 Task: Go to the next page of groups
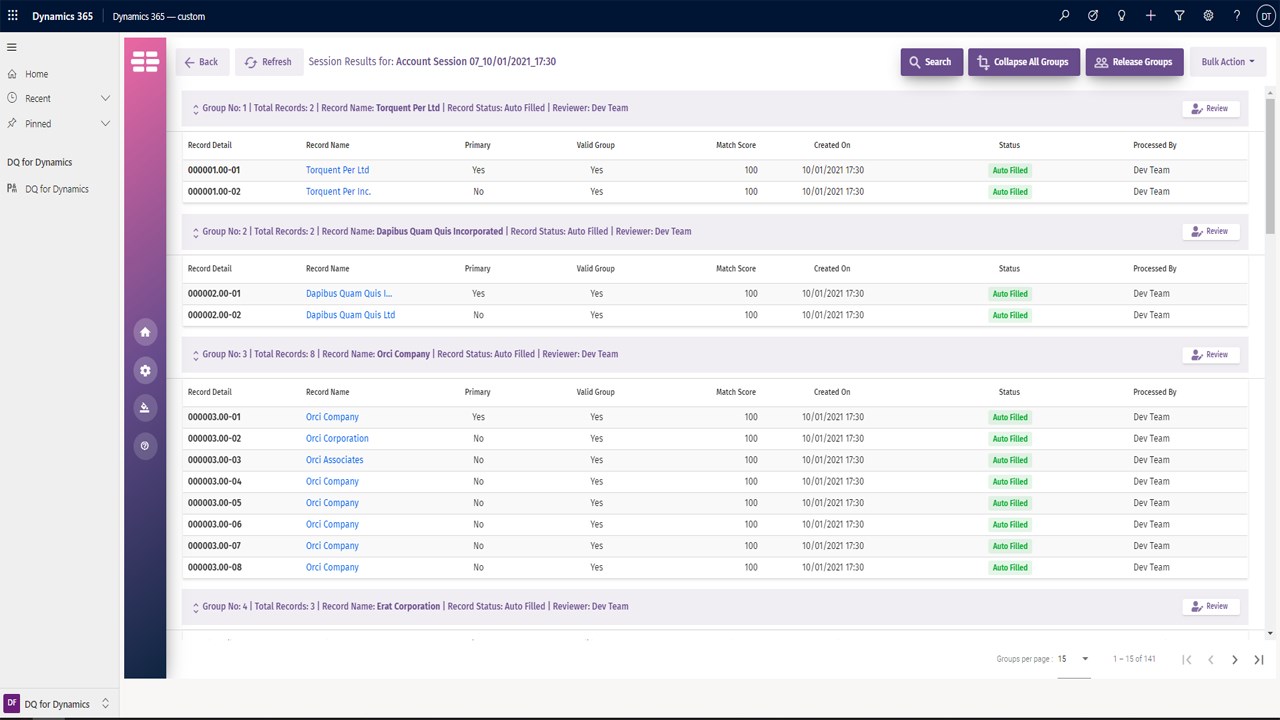click(x=1234, y=660)
